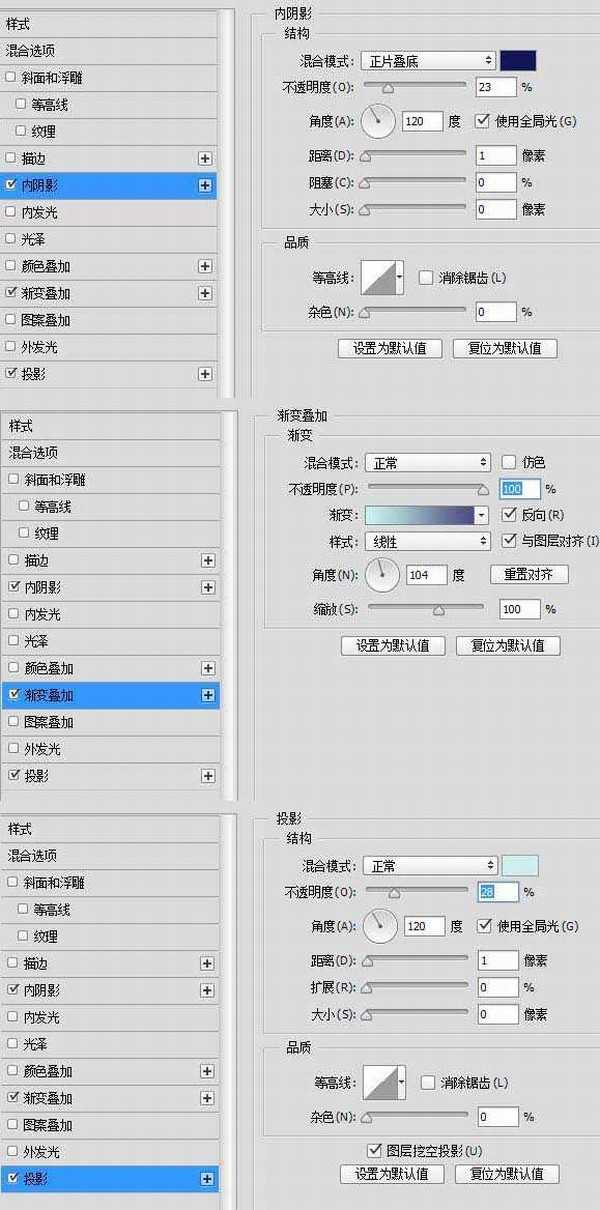This screenshot has width=600, height=1210.
Task: Click 等高线 contour thumbnail in 投影 settings
Action: 379,1083
